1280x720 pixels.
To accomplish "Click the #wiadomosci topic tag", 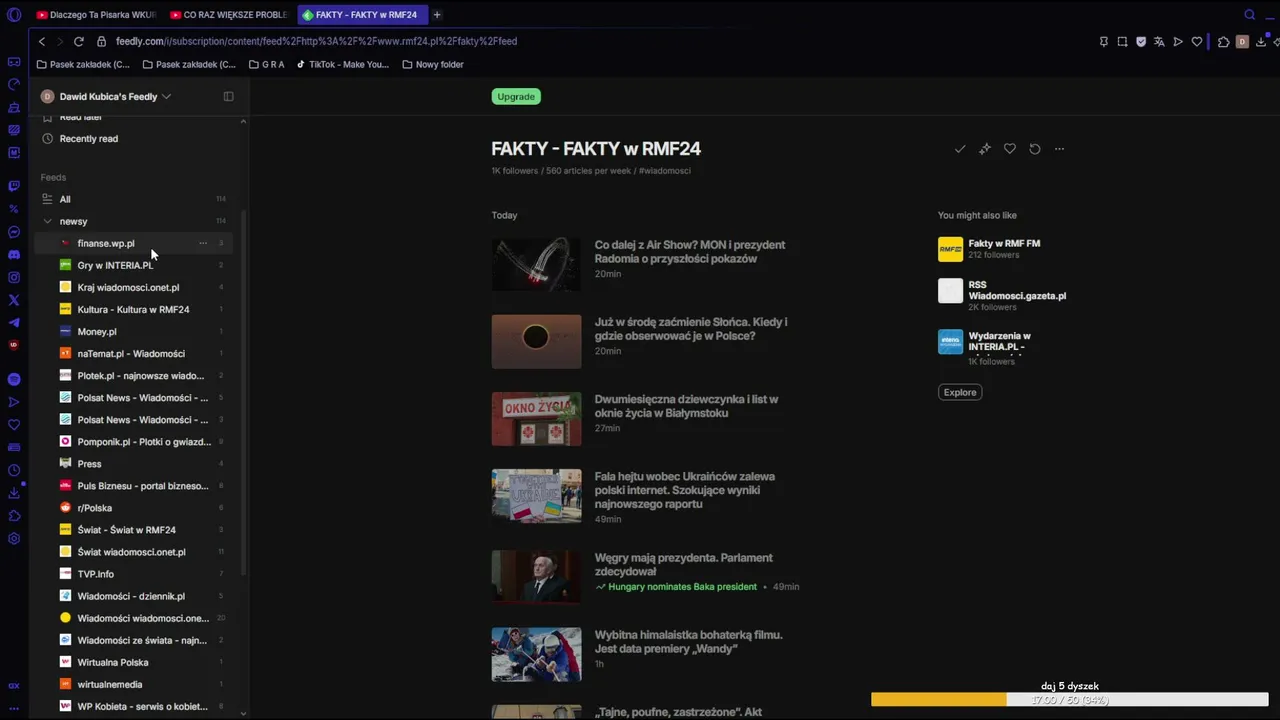I will (x=664, y=171).
